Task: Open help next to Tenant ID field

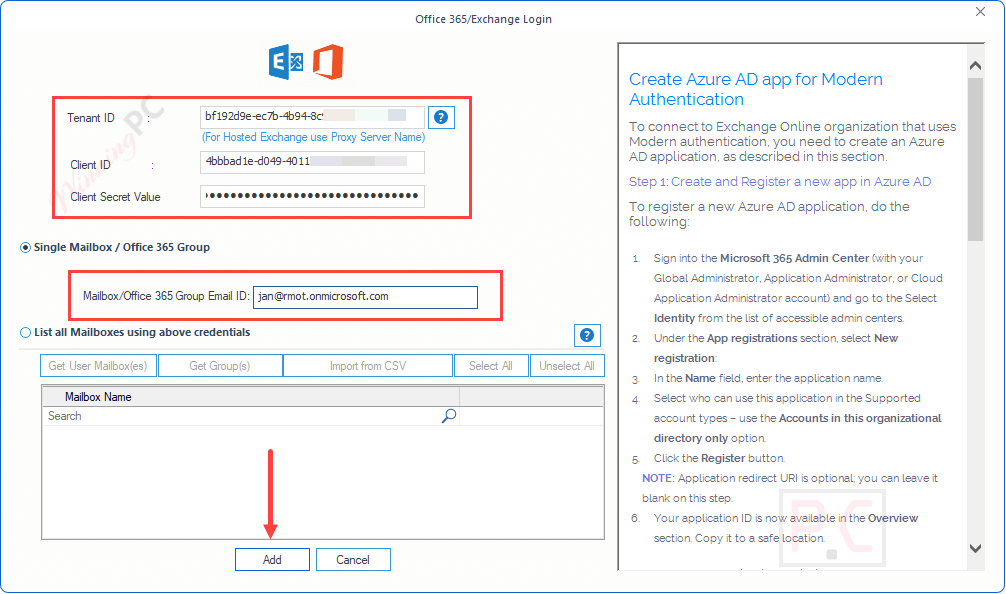Action: pos(441,117)
